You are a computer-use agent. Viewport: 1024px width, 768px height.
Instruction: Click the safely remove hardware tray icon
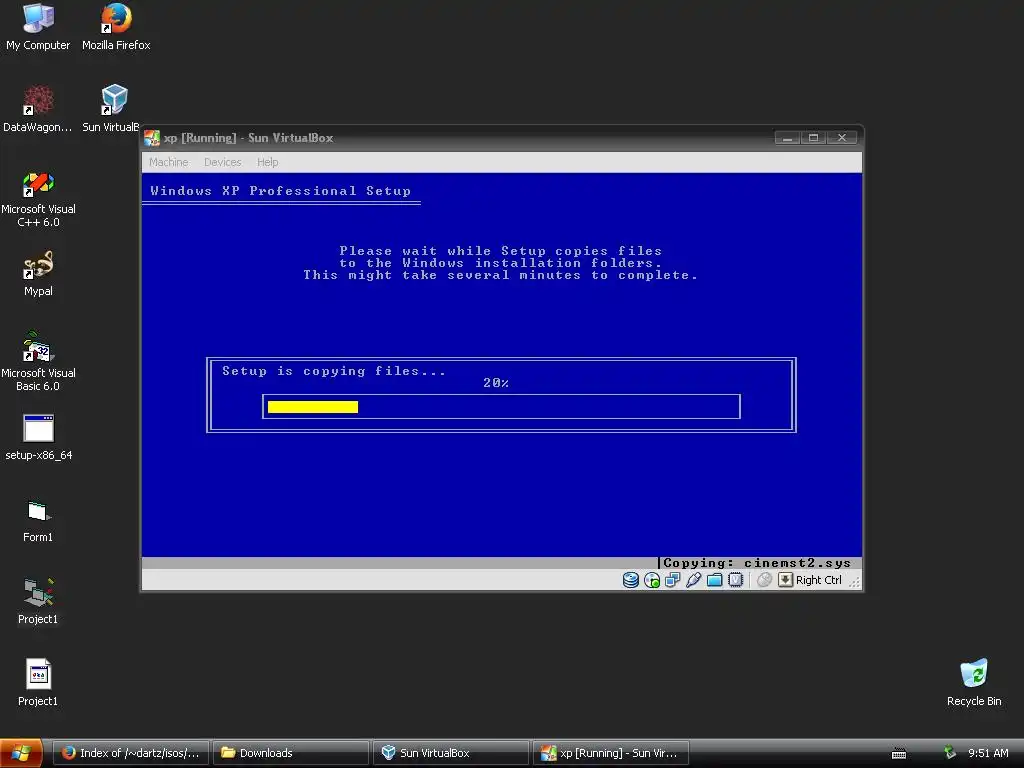(x=950, y=753)
